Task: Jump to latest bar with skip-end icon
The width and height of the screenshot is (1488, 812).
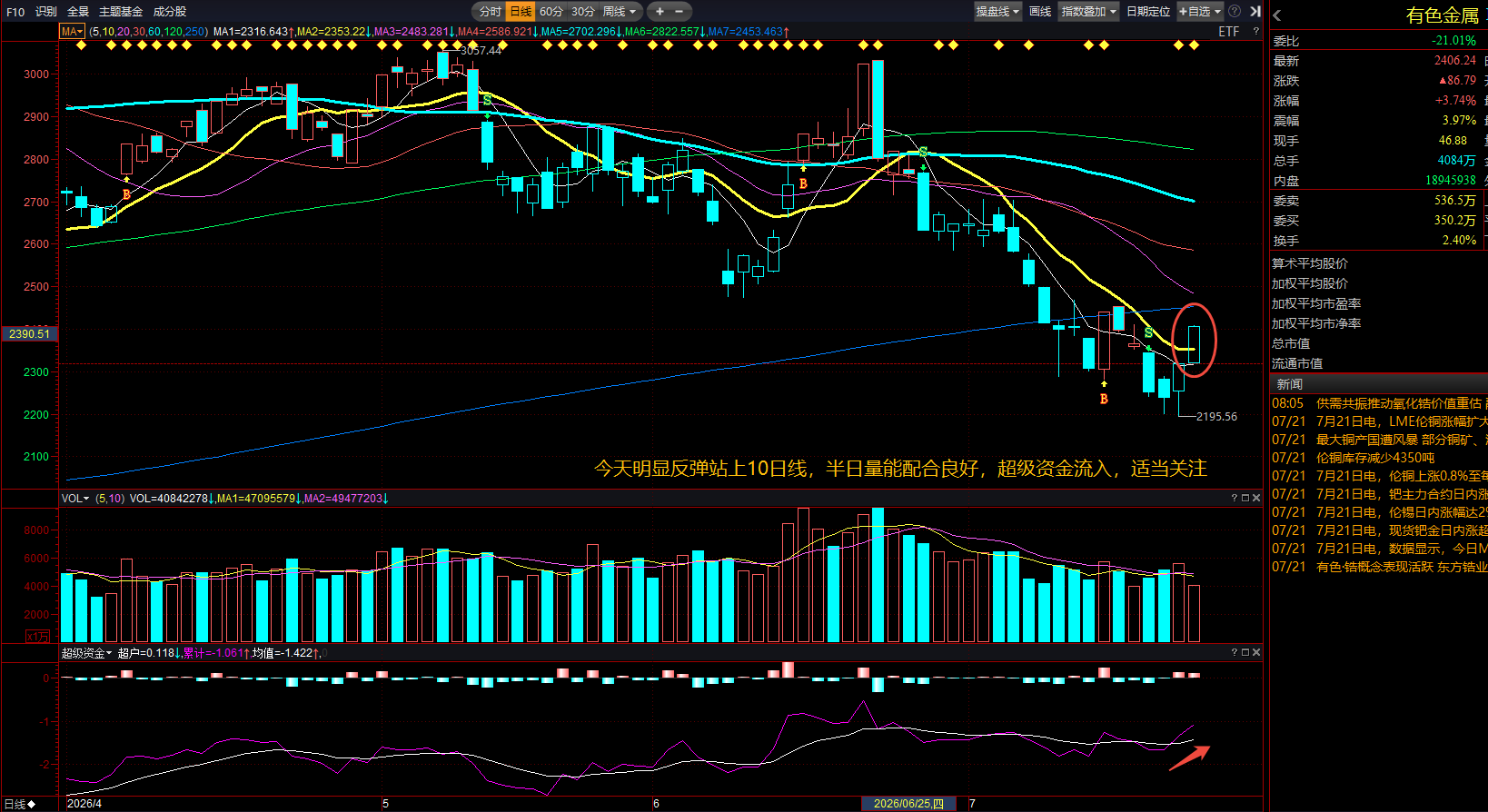Action: point(1255,12)
